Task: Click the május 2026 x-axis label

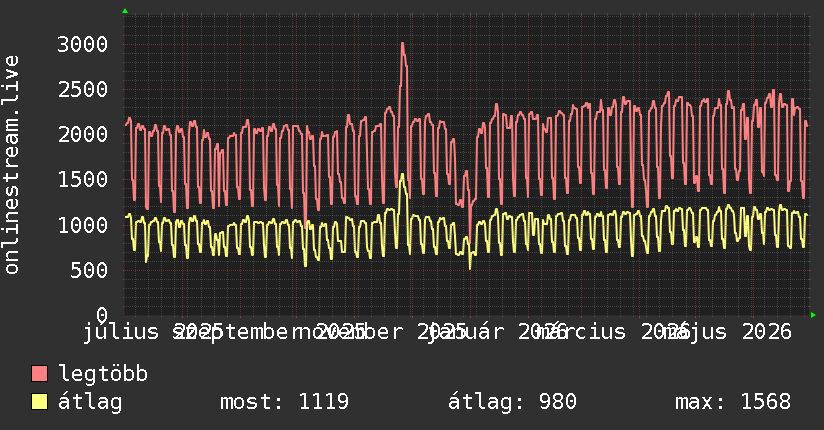Action: [727, 332]
